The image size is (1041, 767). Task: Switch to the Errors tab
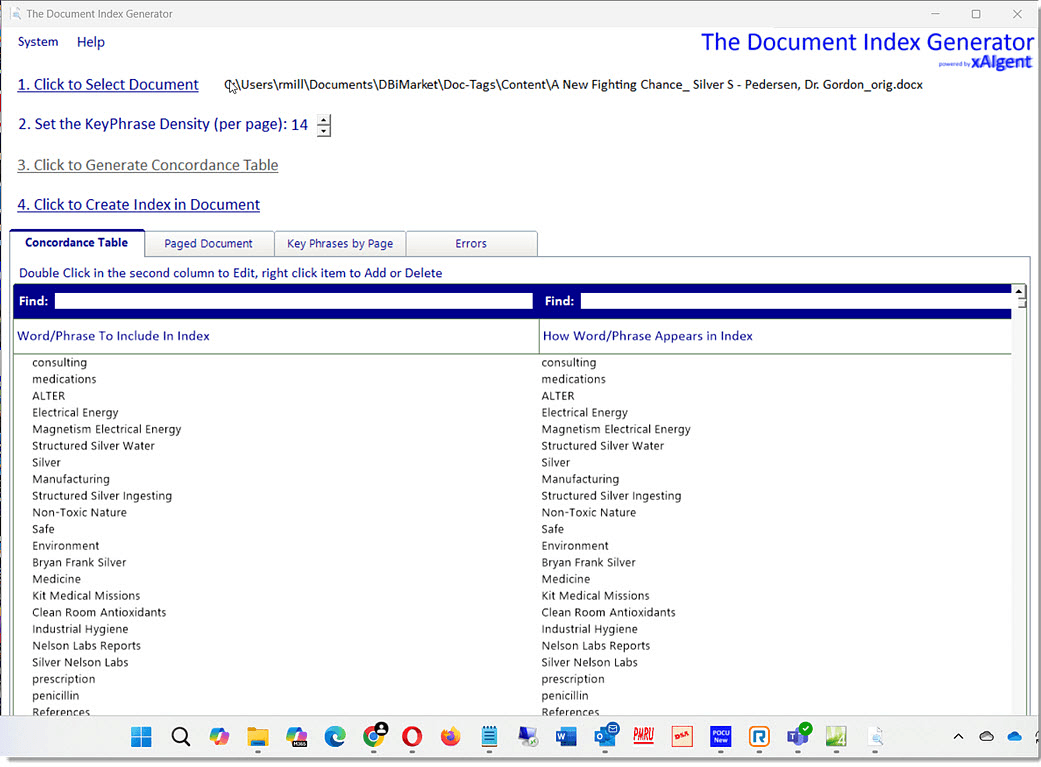[471, 244]
